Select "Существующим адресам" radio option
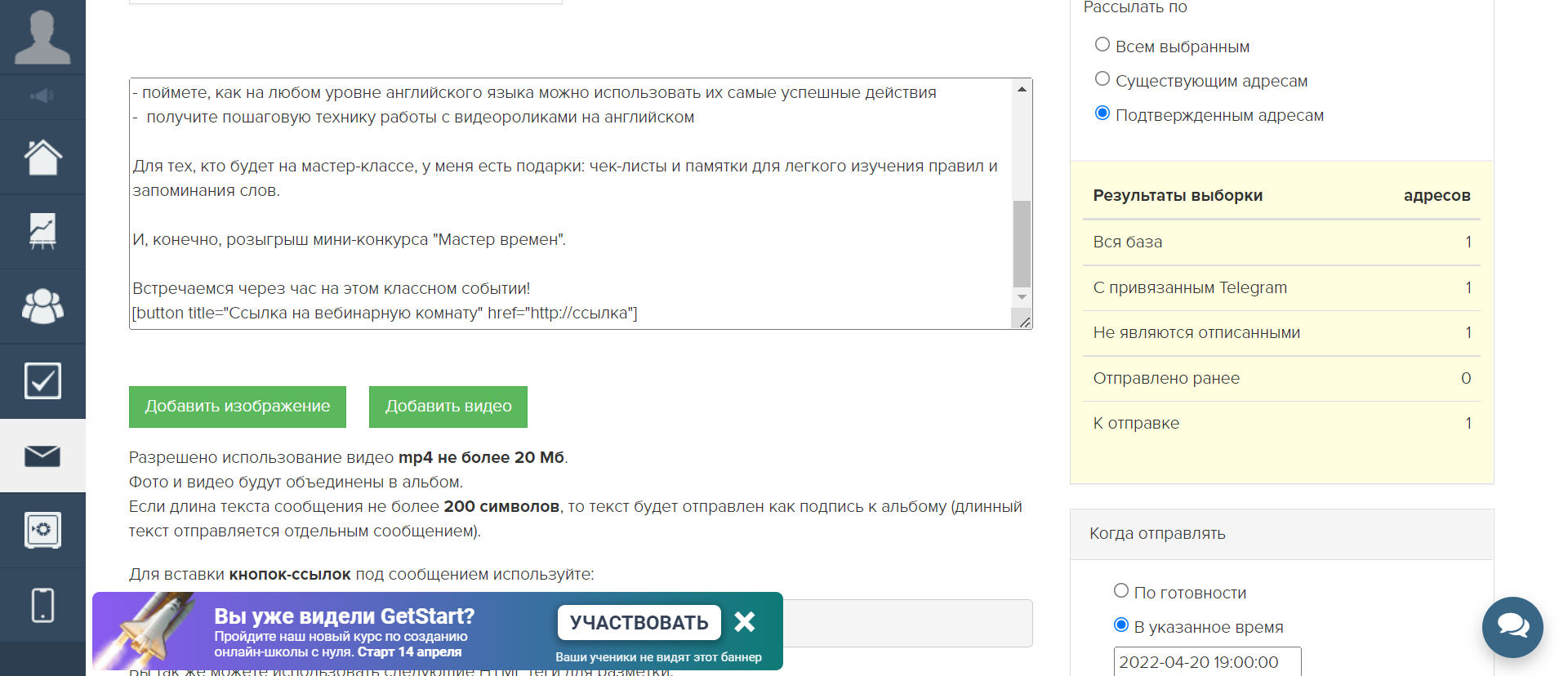This screenshot has width=1568, height=676. click(1102, 79)
